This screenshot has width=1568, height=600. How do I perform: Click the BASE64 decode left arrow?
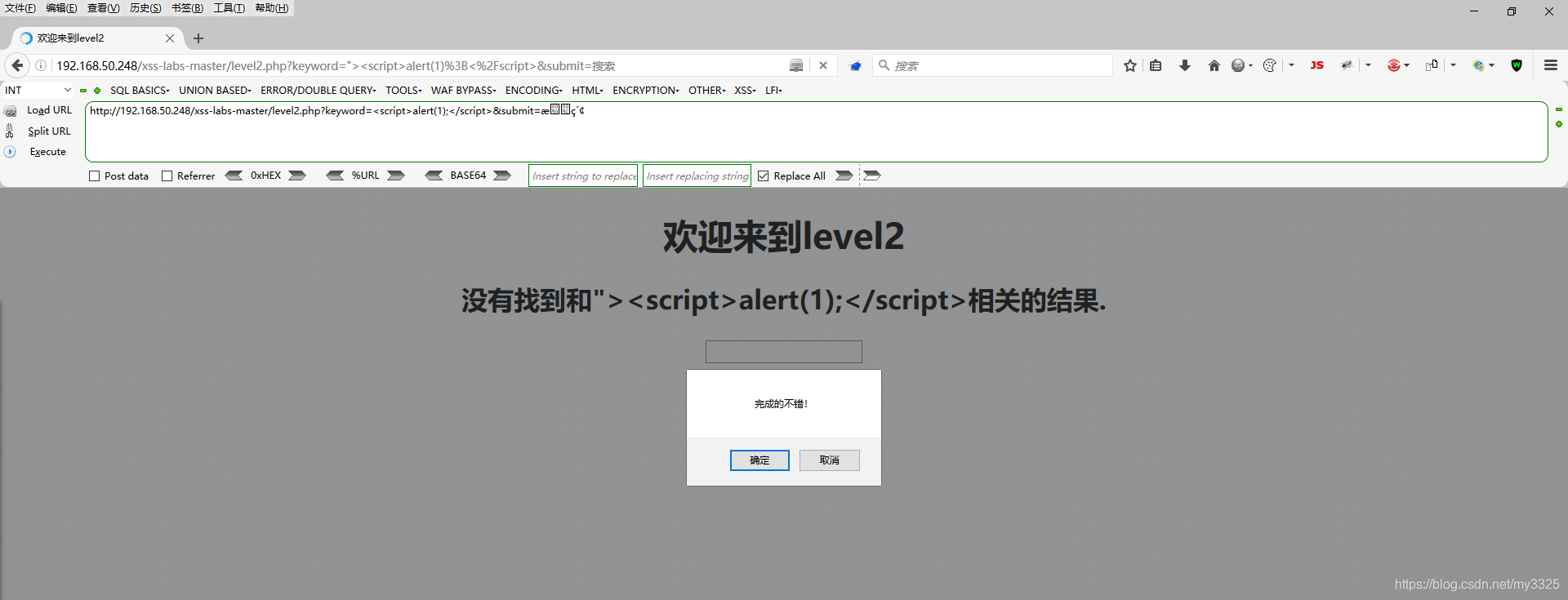click(434, 176)
